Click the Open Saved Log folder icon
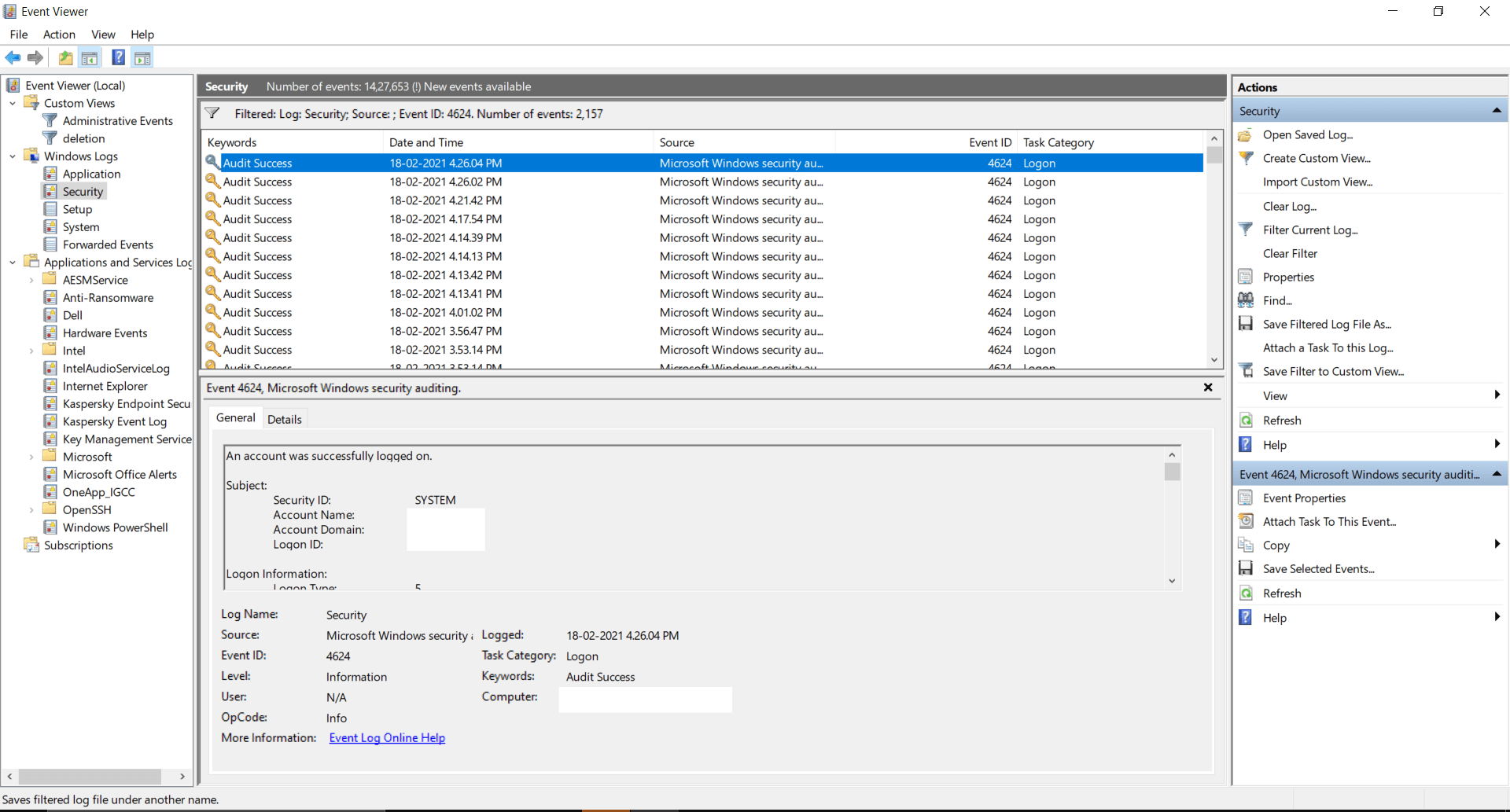This screenshot has height=812, width=1510. tap(1246, 135)
